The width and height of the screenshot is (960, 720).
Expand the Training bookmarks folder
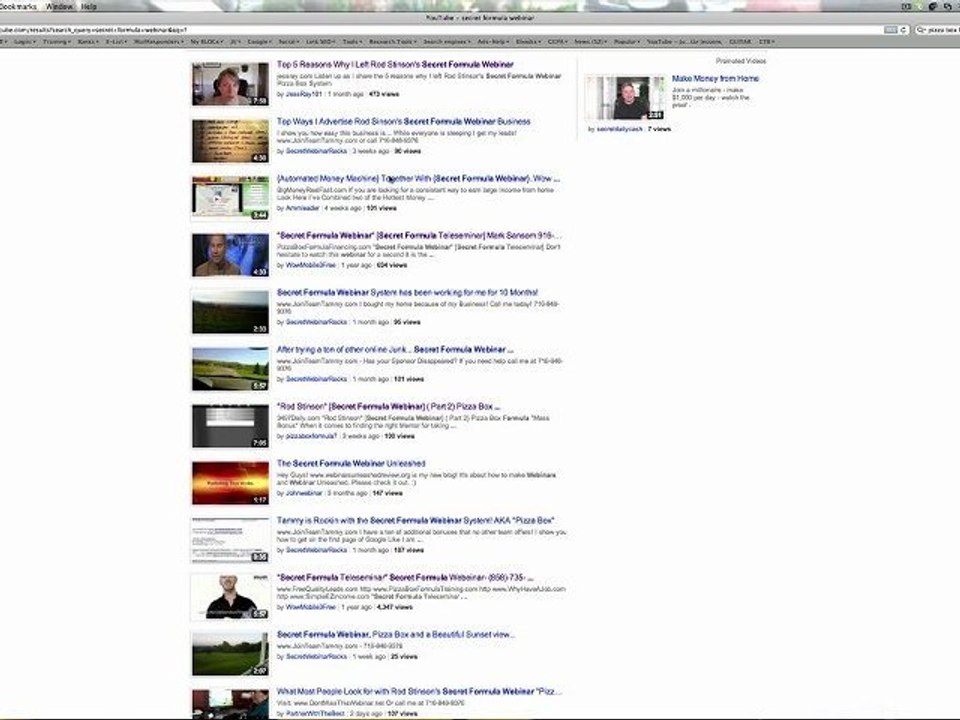tap(56, 42)
